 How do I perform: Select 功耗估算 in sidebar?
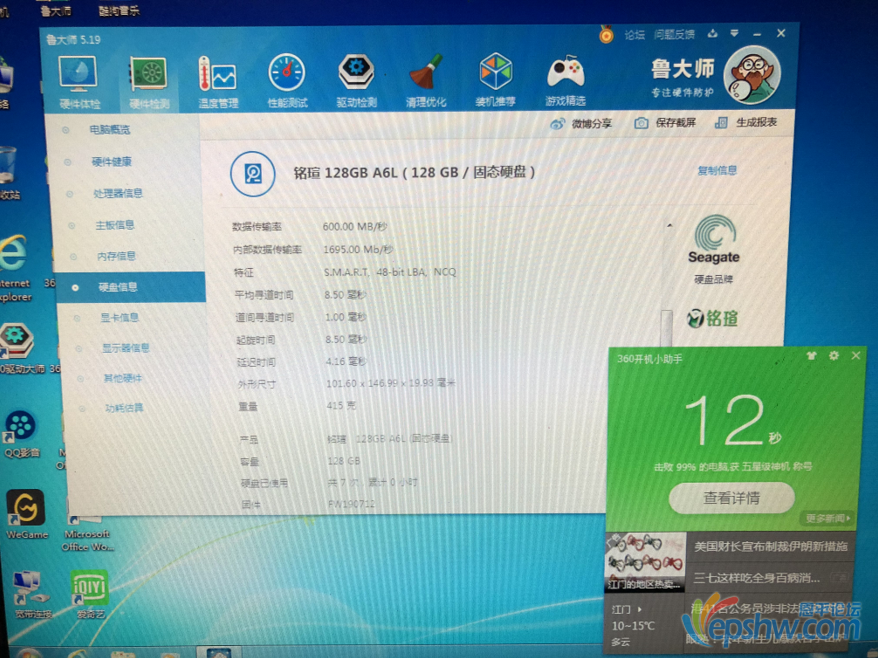pos(124,408)
